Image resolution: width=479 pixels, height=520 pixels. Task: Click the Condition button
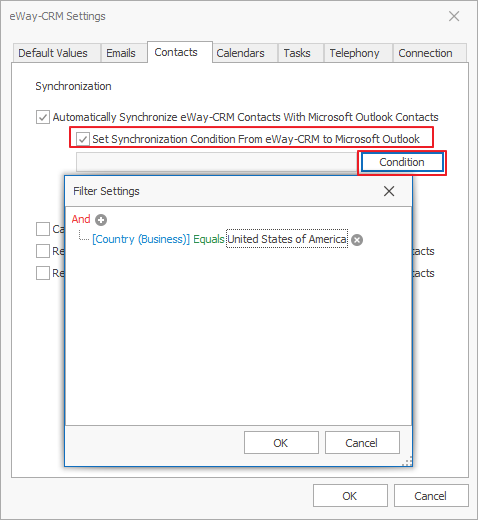click(x=402, y=162)
